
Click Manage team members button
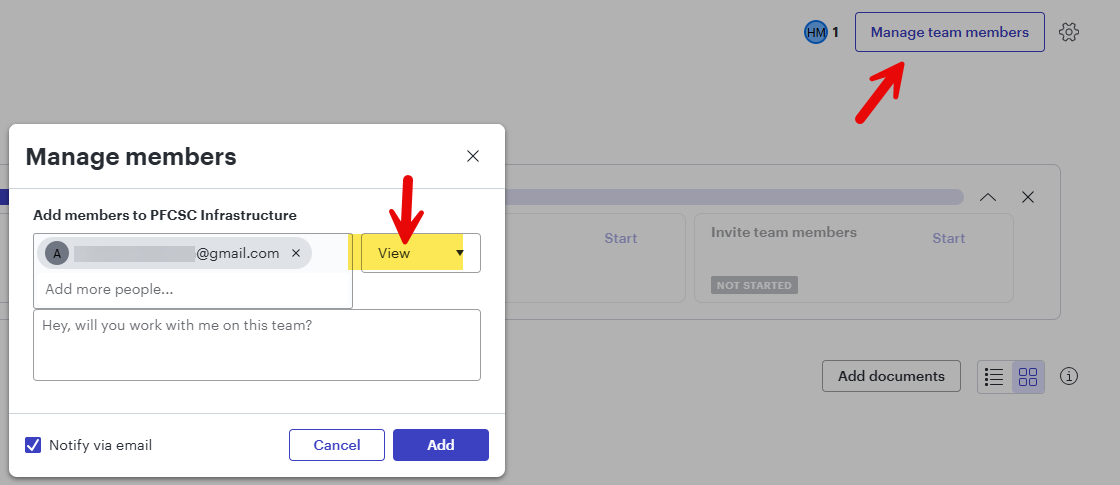[x=949, y=32]
